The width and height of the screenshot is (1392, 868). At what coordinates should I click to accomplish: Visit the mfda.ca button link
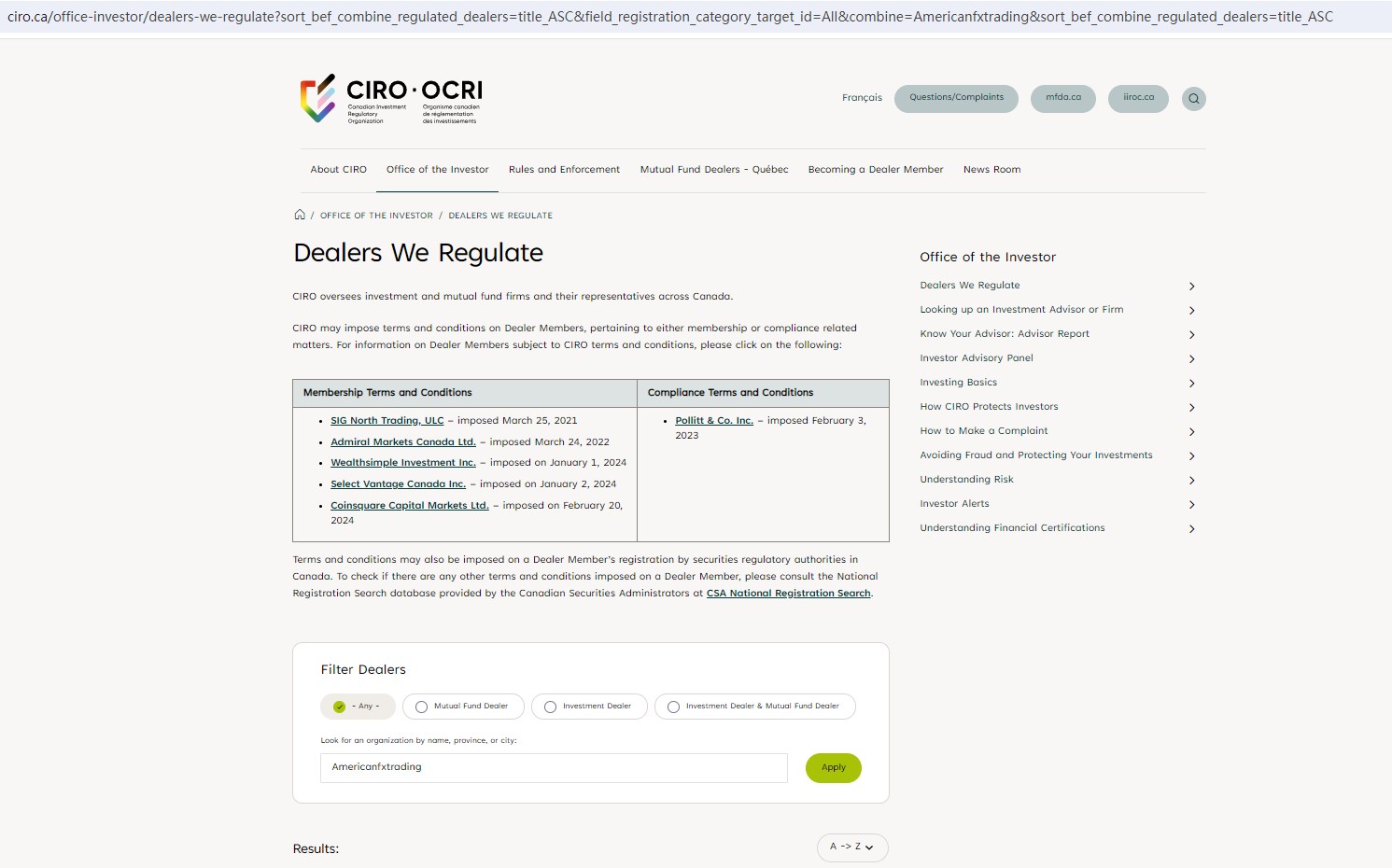pos(1063,98)
